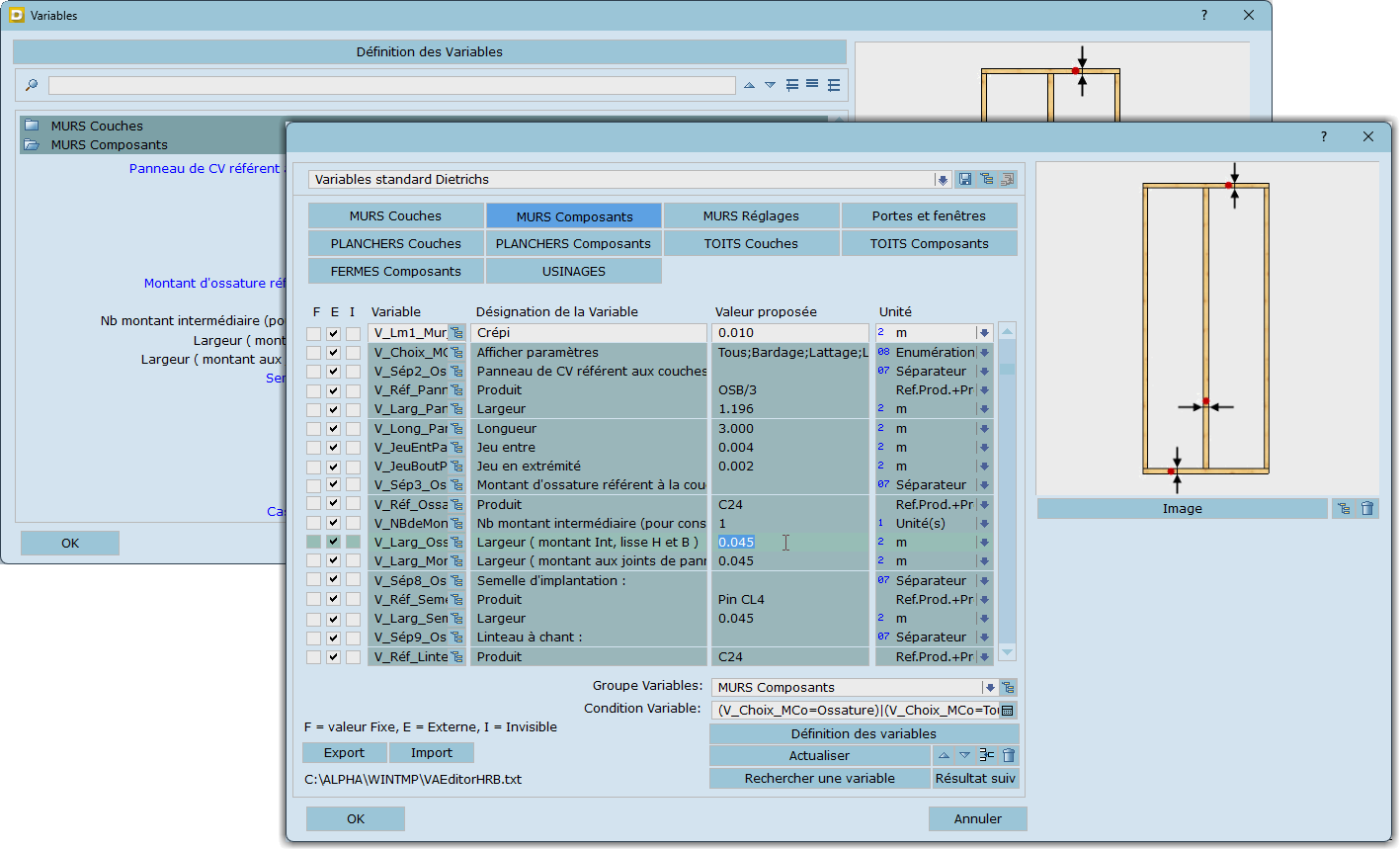Image resolution: width=1400 pixels, height=850 pixels.
Task: Click the magnifier search icon in Variables window
Action: tap(31, 85)
